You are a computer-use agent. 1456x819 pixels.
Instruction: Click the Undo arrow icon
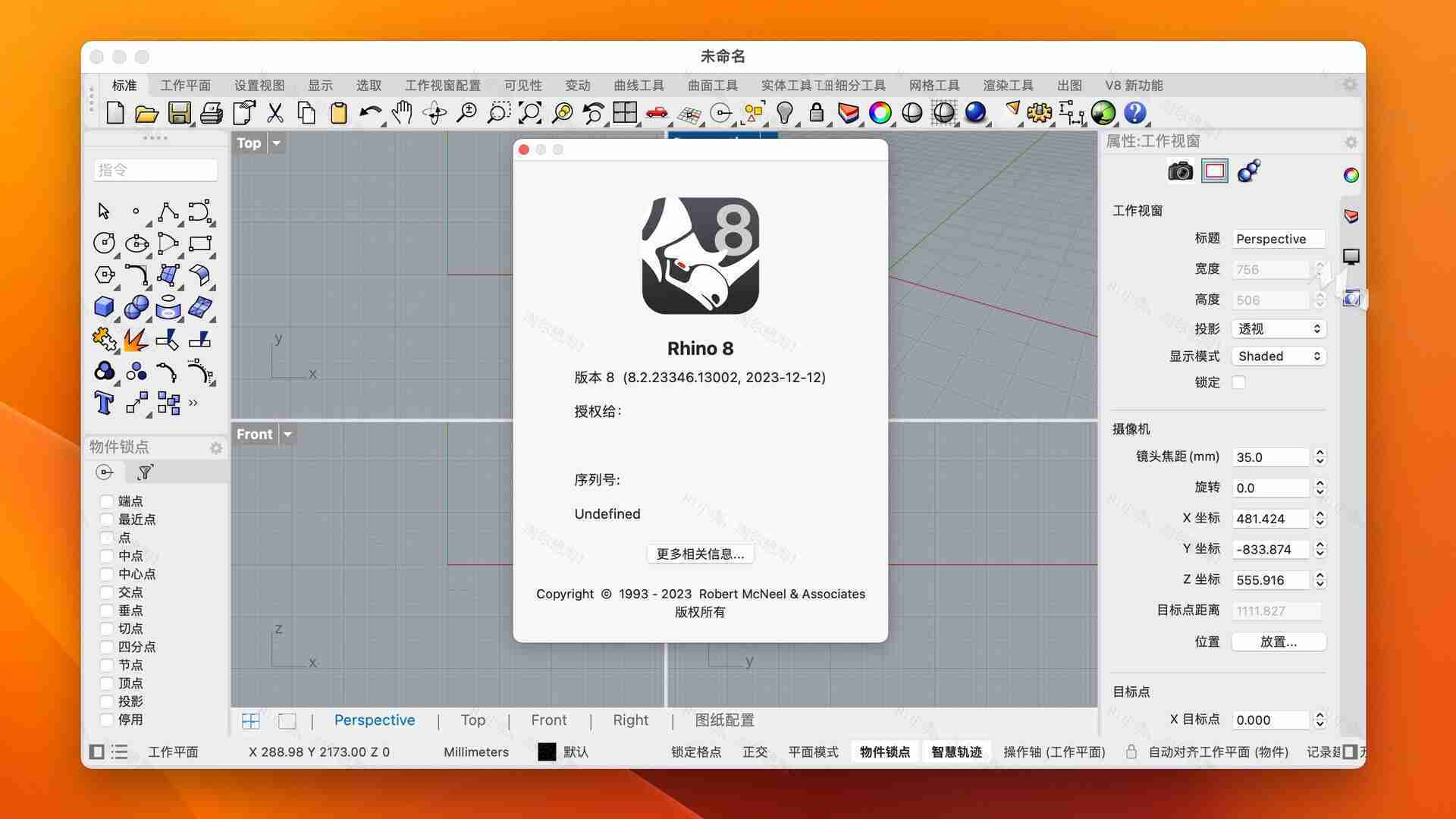point(370,113)
